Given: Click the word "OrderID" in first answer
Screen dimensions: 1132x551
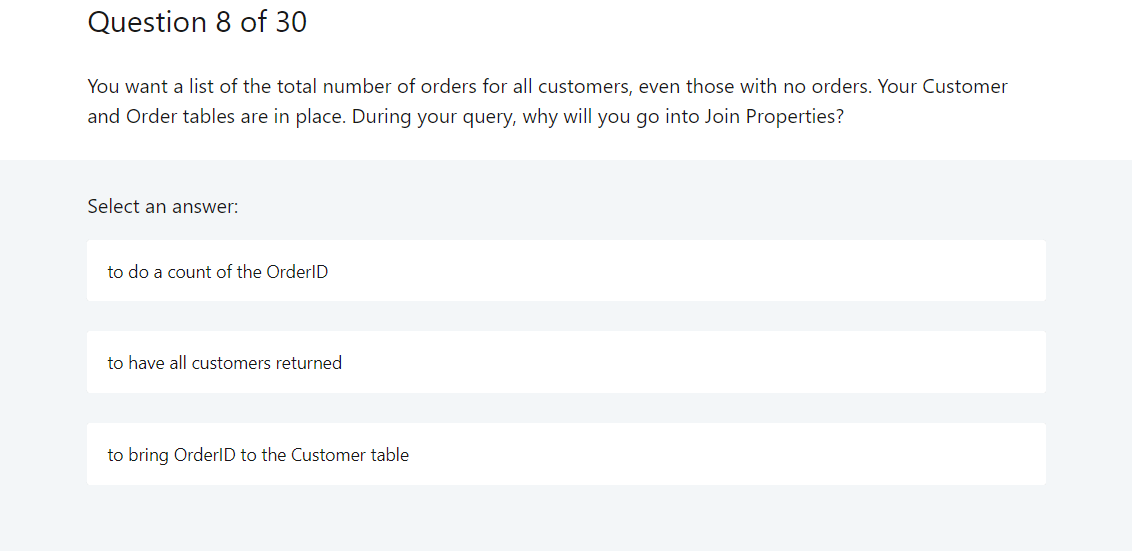Looking at the screenshot, I should [x=297, y=272].
